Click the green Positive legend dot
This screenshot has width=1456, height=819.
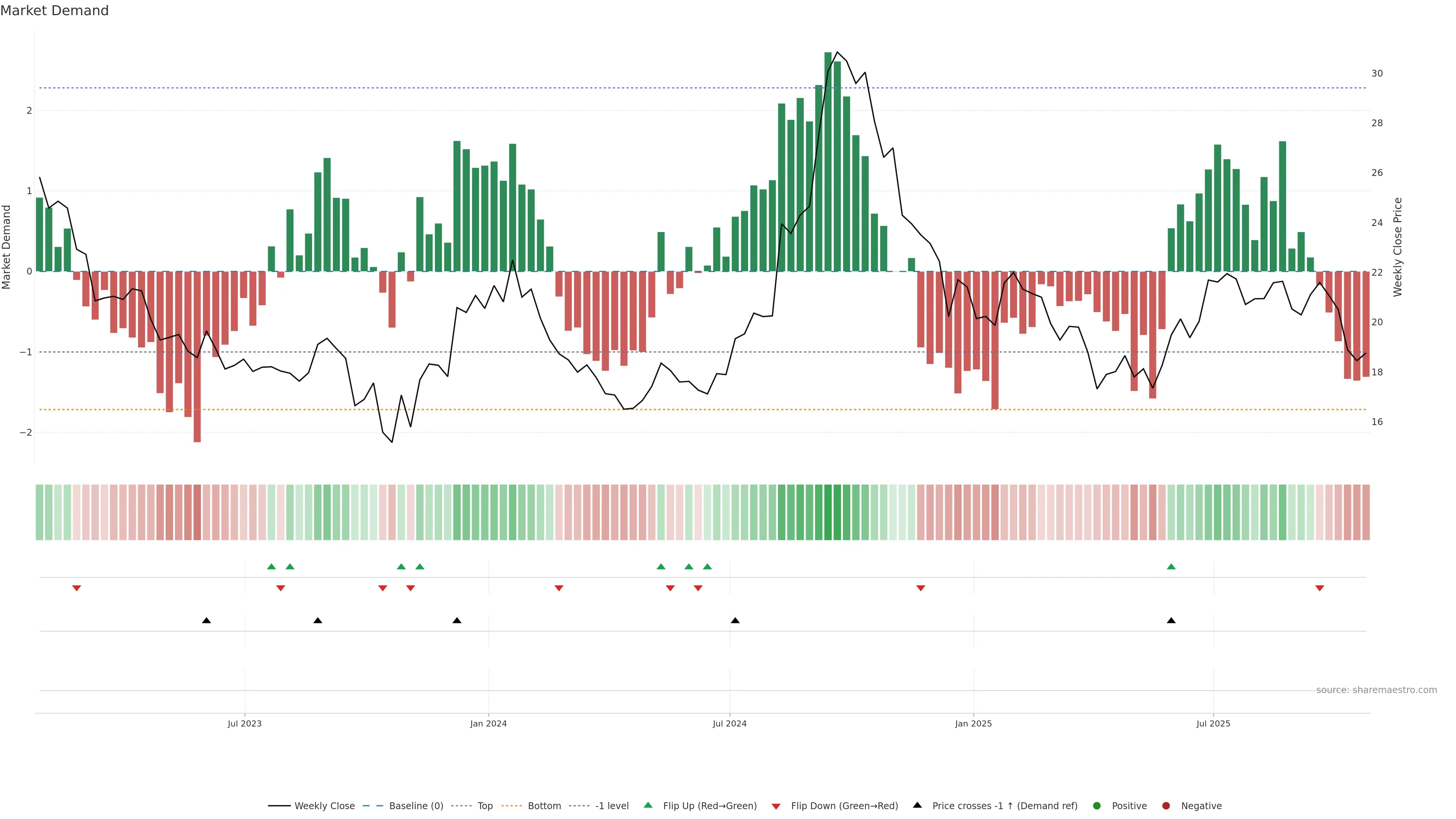pos(1097,805)
